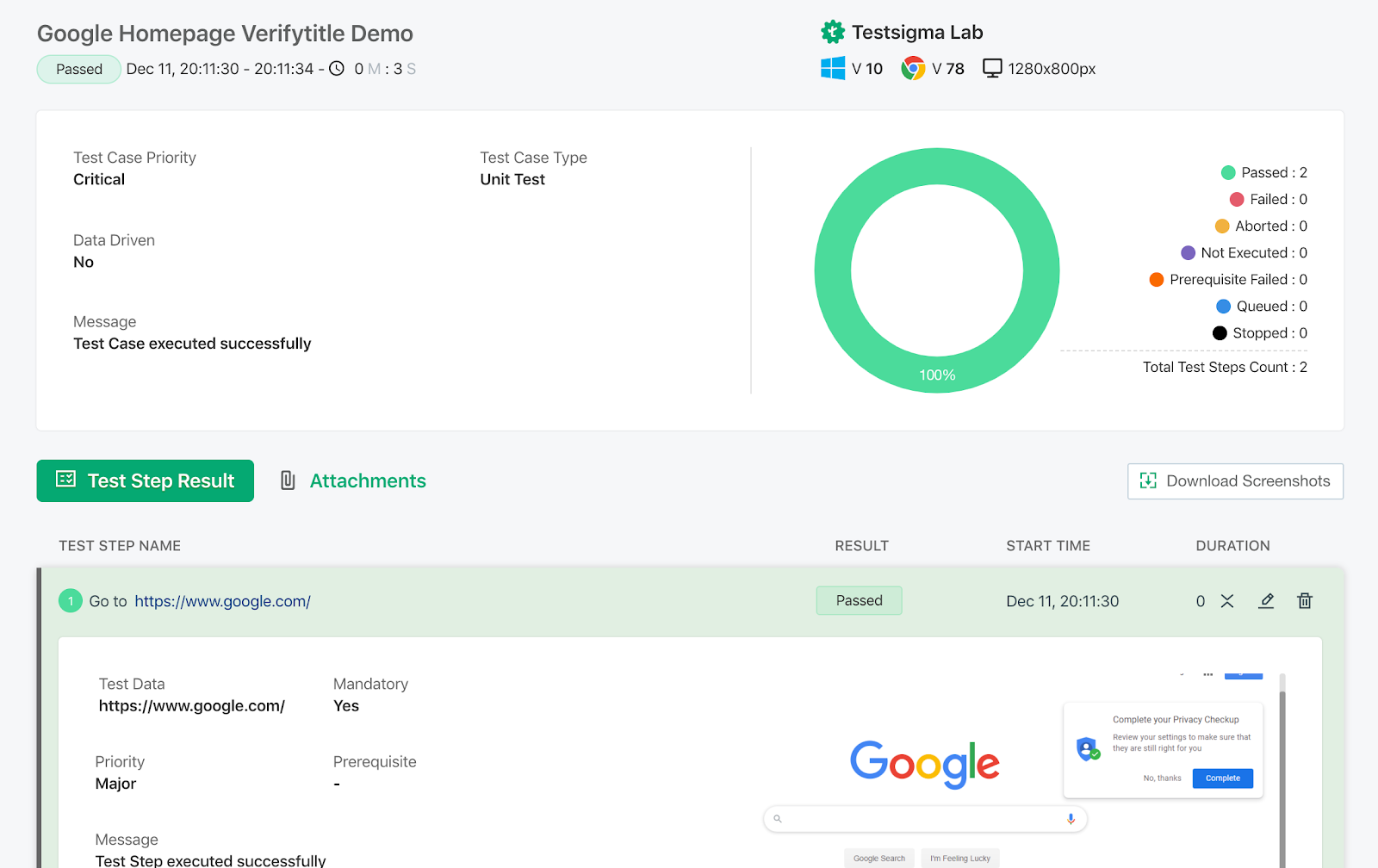Viewport: 1378px width, 868px height.
Task: Click the Download Screenshots button
Action: click(1235, 481)
